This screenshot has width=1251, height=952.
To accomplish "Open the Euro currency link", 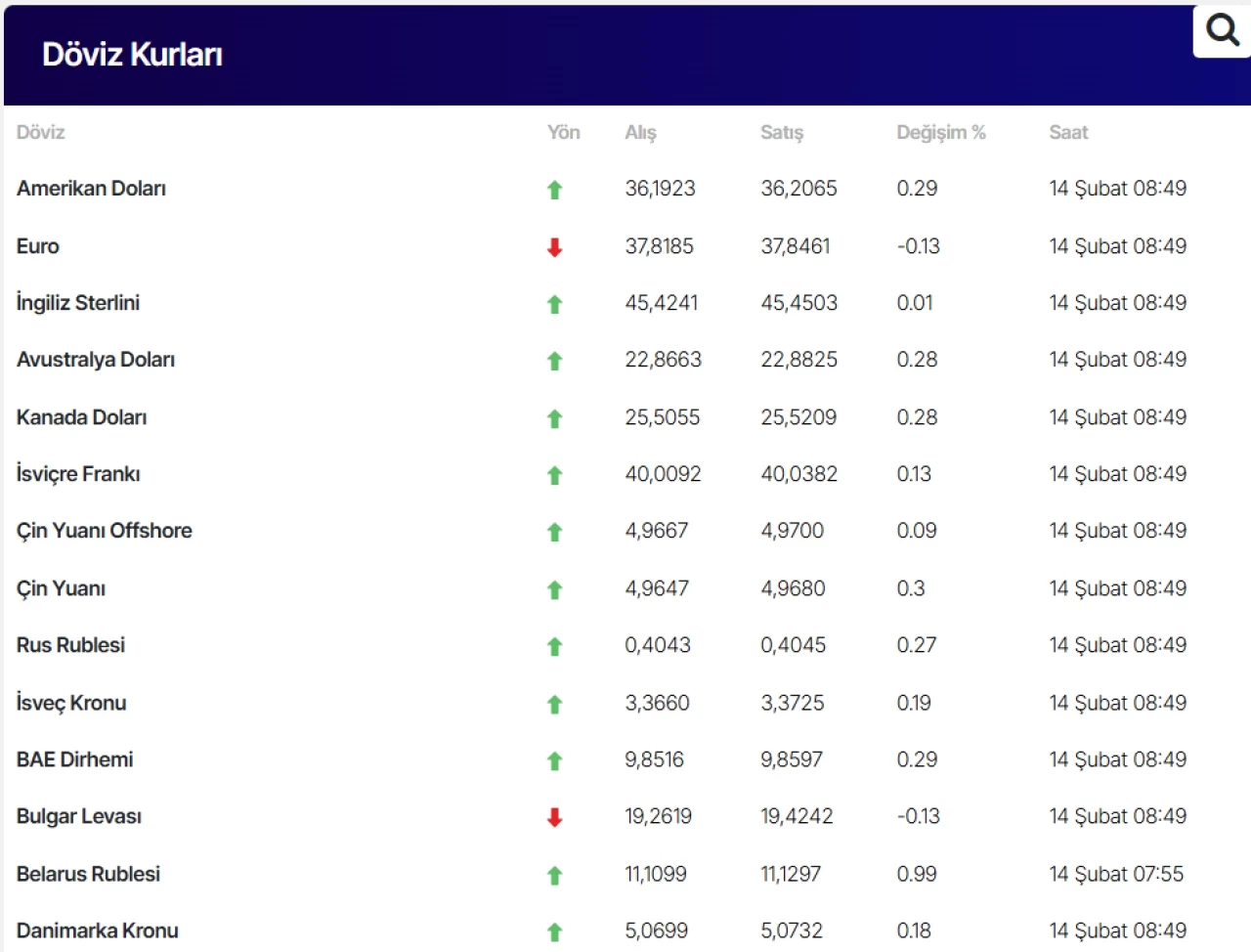I will (x=38, y=246).
